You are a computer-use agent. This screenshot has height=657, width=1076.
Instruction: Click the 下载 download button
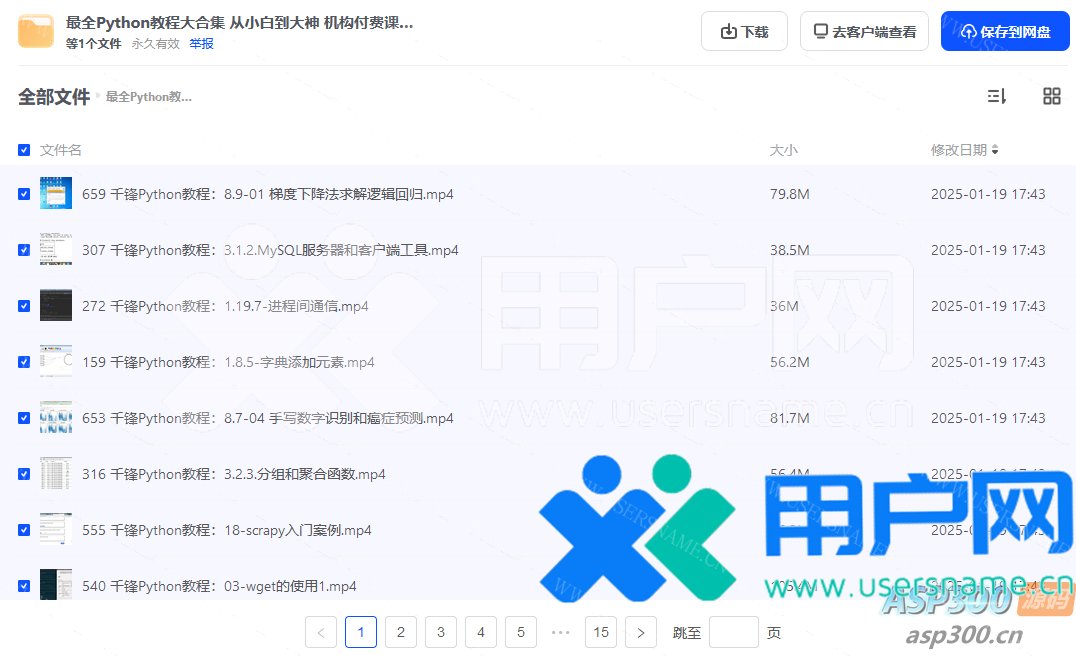[744, 32]
